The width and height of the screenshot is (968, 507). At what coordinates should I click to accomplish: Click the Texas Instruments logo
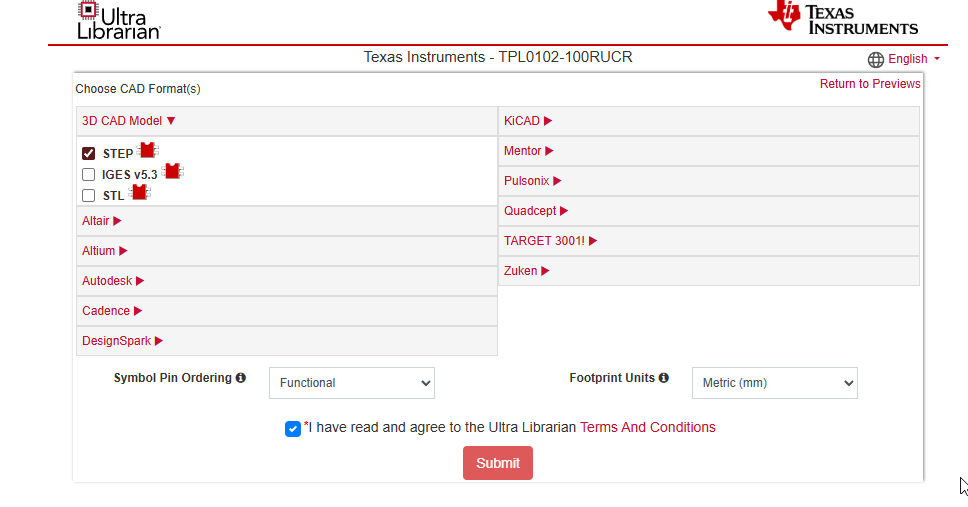pos(843,17)
